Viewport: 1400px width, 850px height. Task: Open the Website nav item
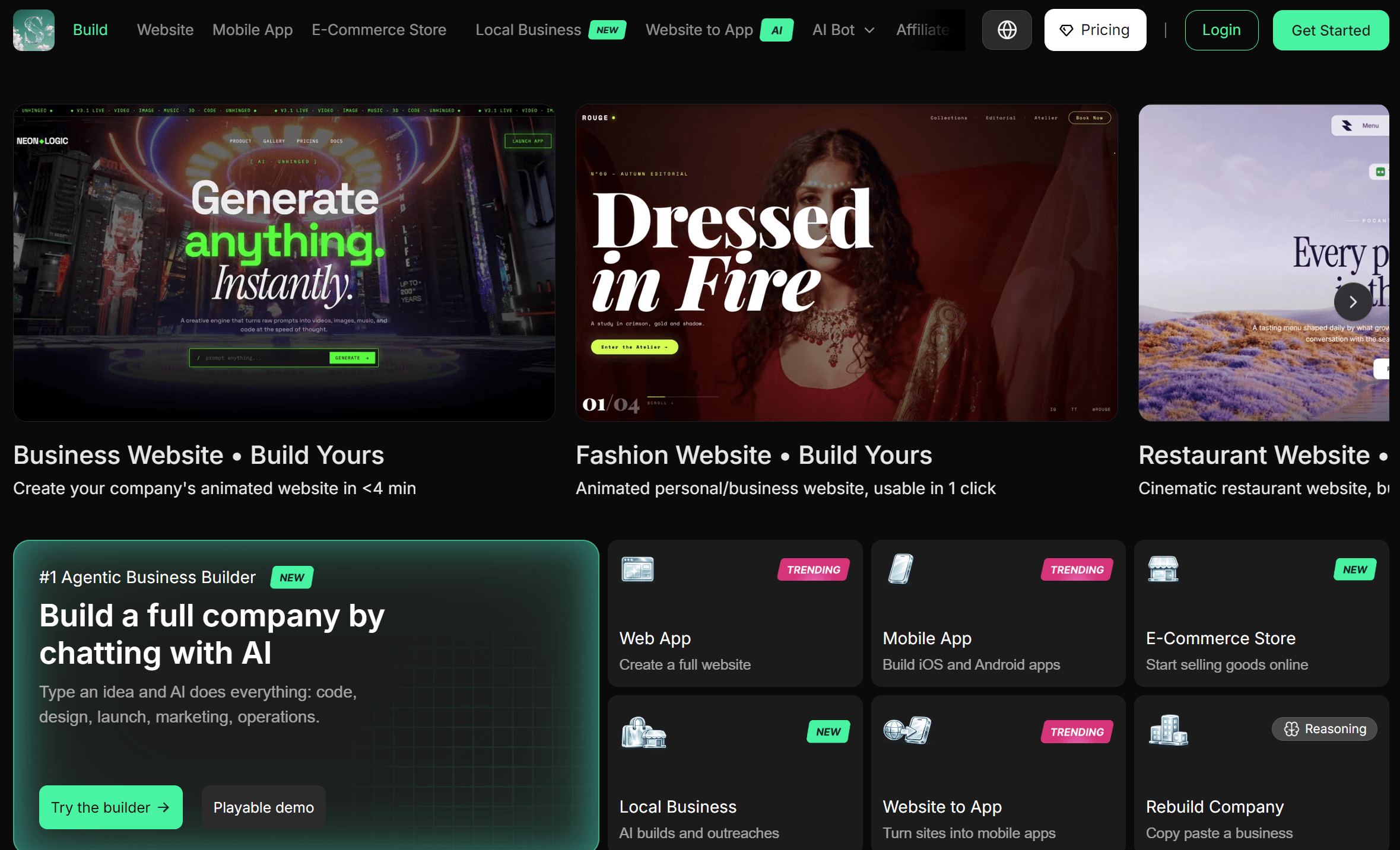[x=165, y=30]
